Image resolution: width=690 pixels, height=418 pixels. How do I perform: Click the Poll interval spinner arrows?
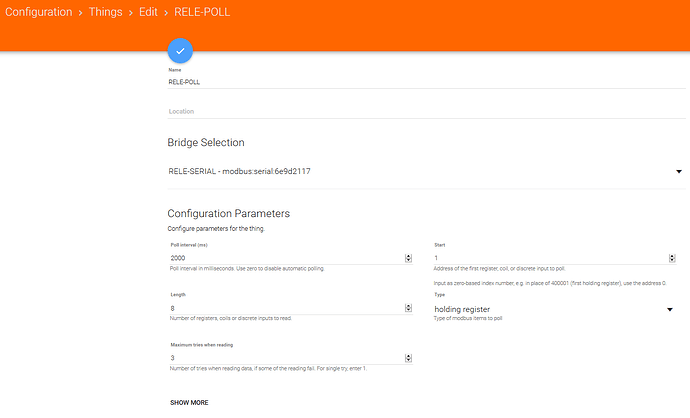(408, 258)
